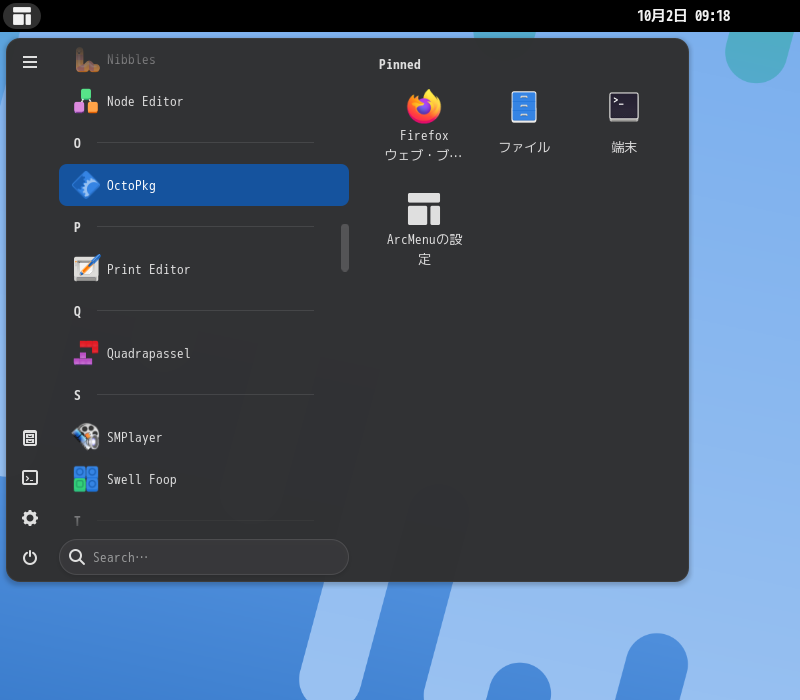This screenshot has width=800, height=700.
Task: Launch Quadrapassel game
Action: tap(204, 354)
